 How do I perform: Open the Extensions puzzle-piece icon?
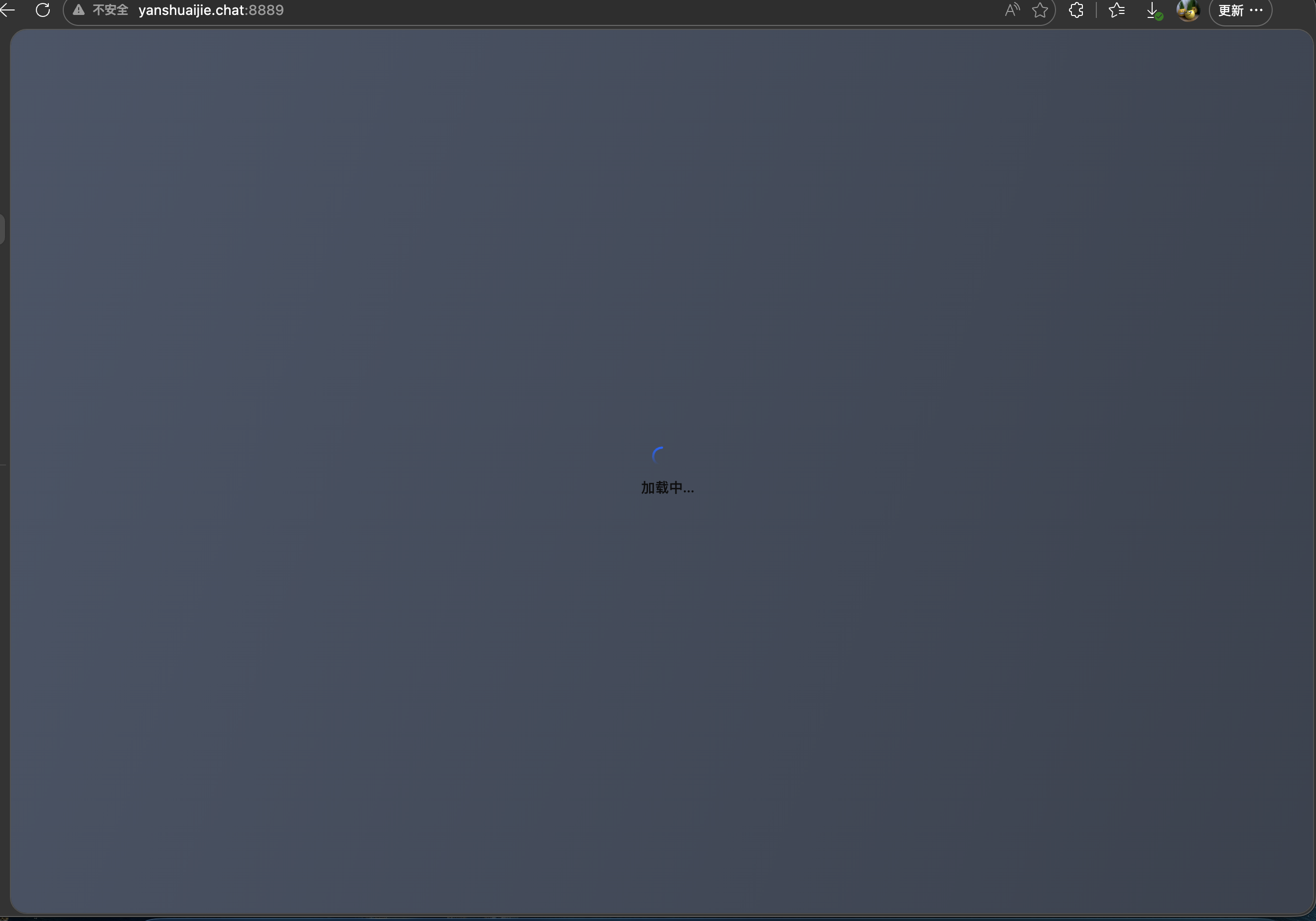coord(1076,10)
